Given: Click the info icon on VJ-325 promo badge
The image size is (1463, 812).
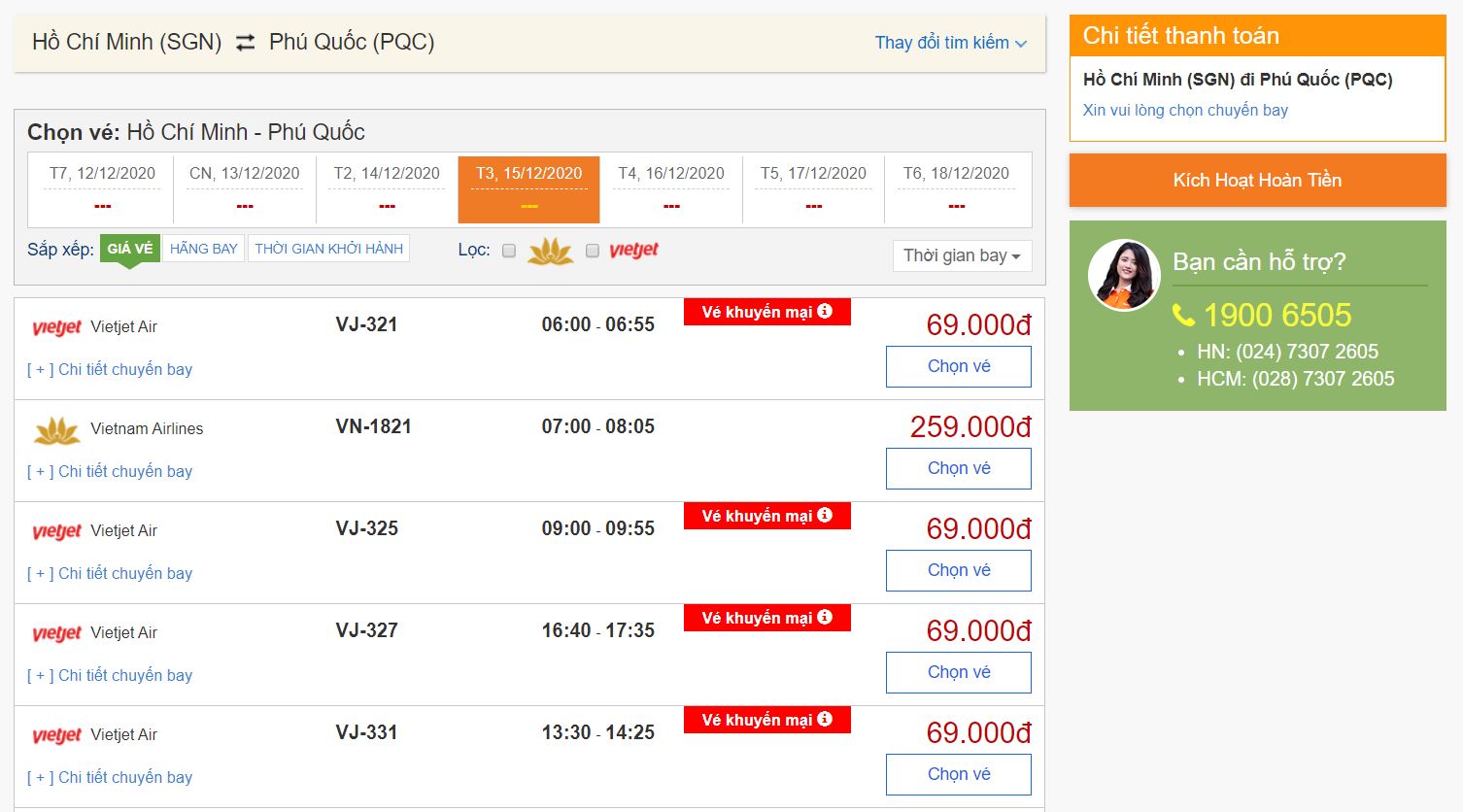Looking at the screenshot, I should 825,515.
